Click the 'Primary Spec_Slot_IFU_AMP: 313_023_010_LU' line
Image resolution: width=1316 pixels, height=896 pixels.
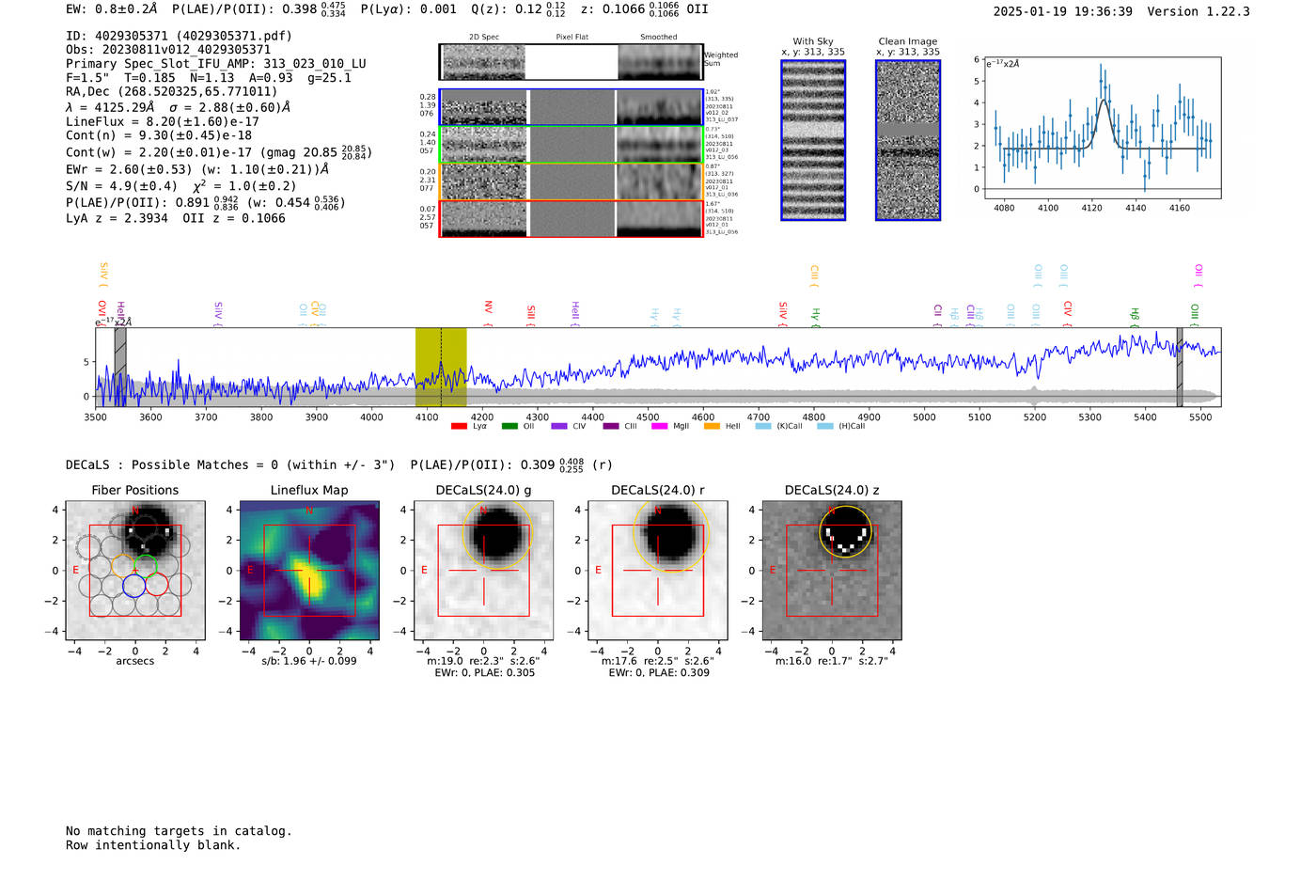click(x=216, y=64)
